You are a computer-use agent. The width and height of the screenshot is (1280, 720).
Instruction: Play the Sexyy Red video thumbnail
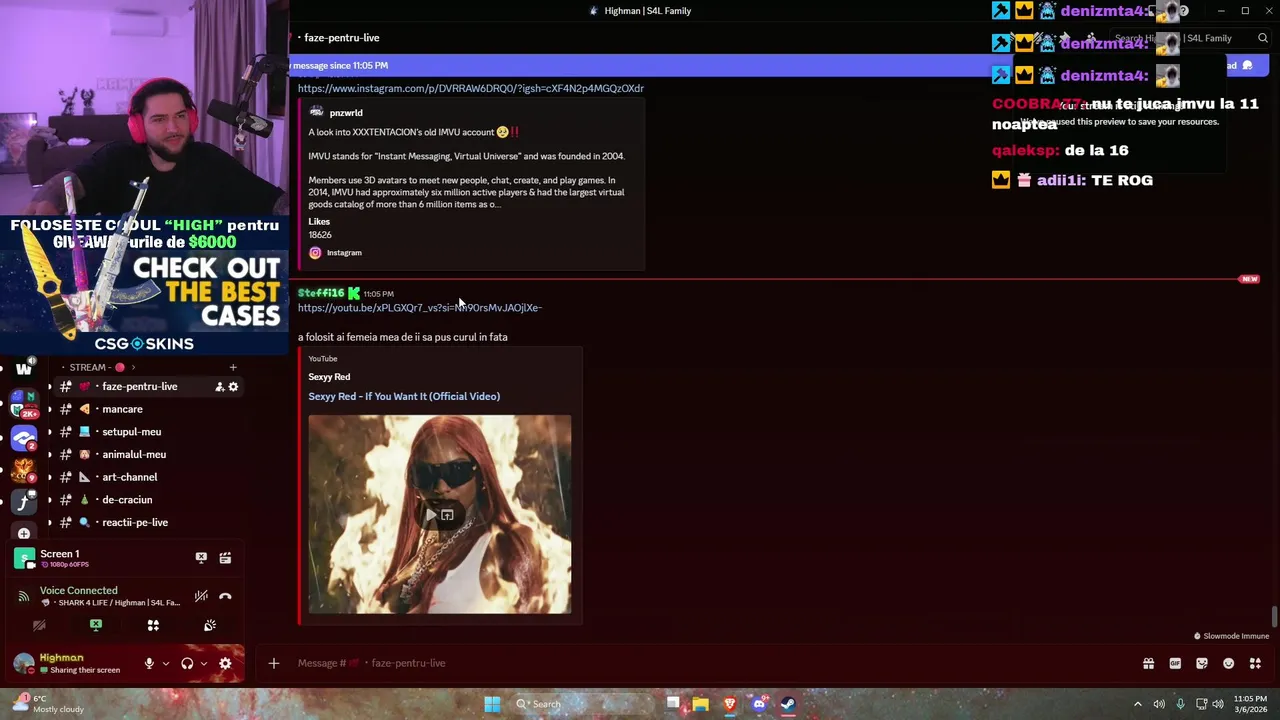(433, 515)
